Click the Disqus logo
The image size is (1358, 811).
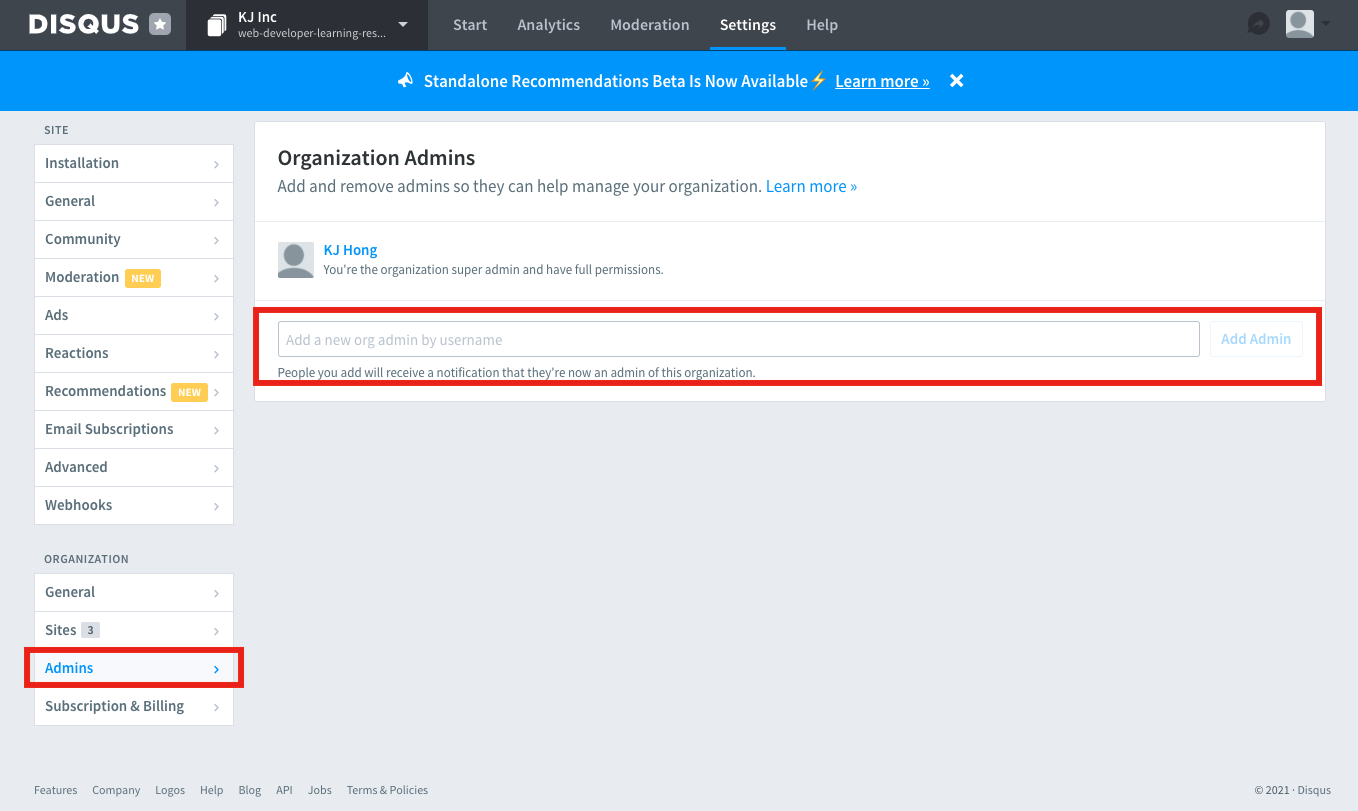click(84, 25)
